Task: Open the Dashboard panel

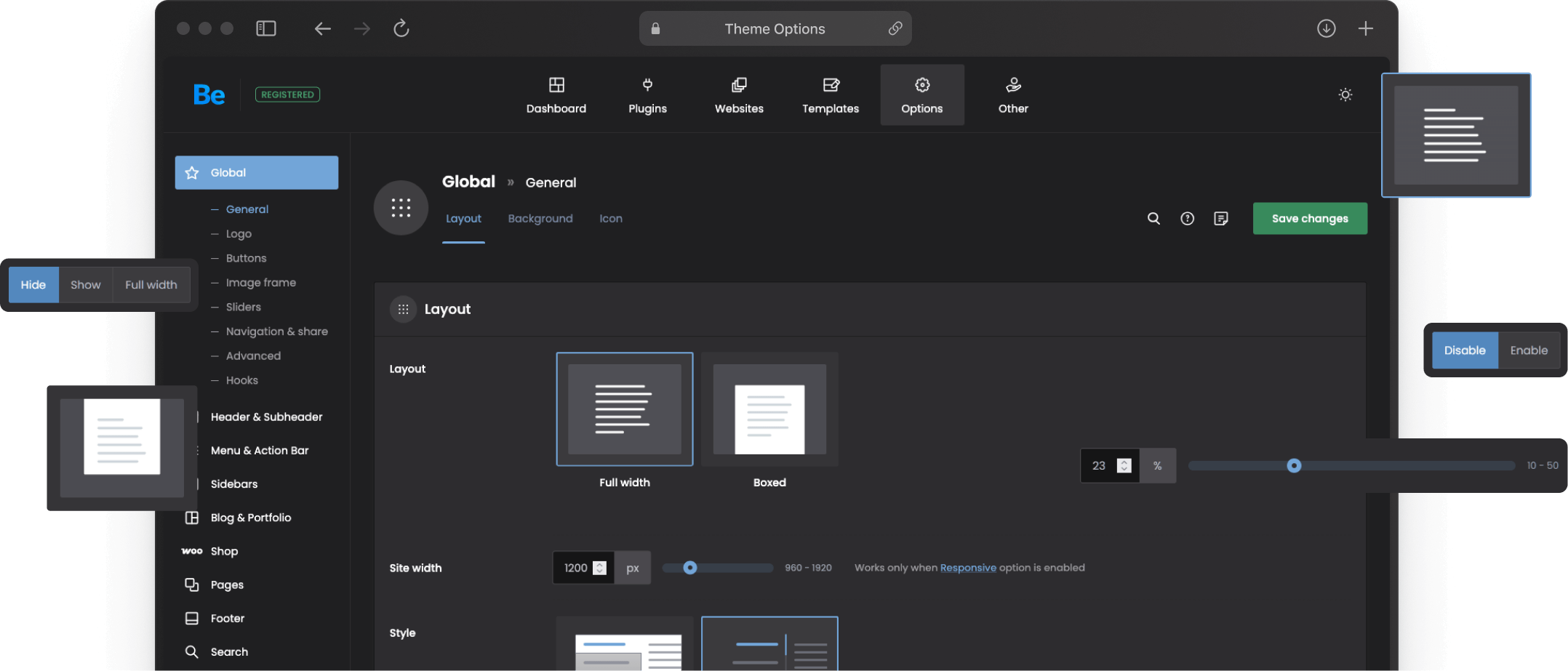Action: click(556, 95)
